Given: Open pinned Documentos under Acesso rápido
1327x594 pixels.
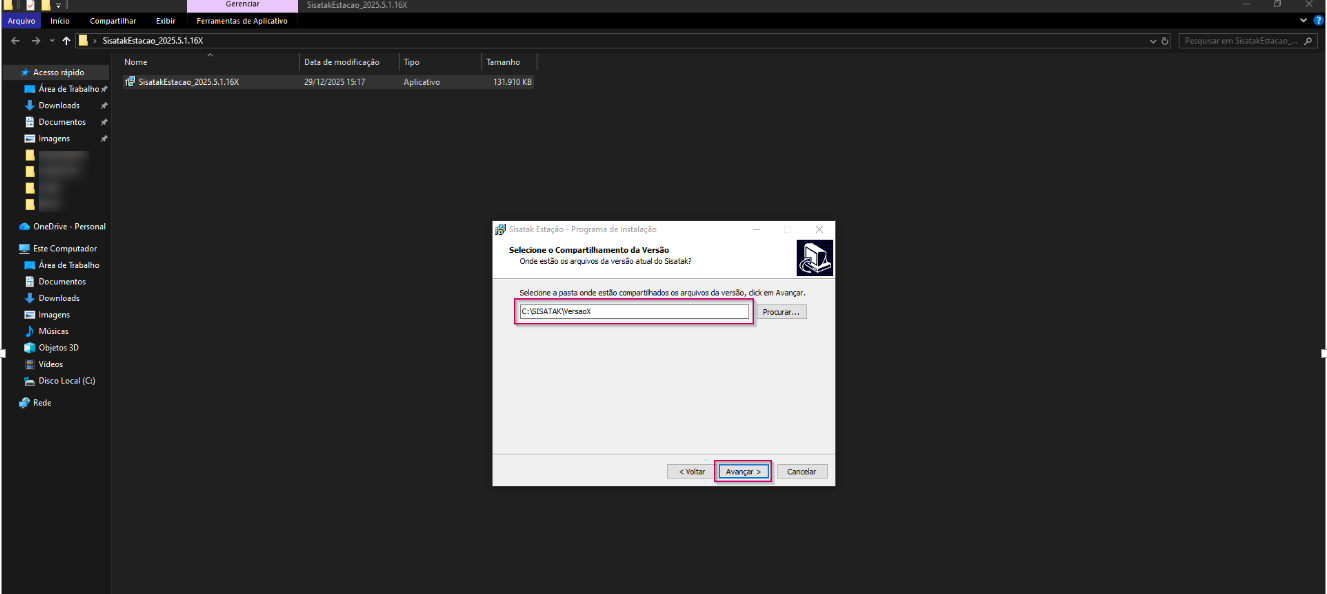Looking at the screenshot, I should click(62, 122).
